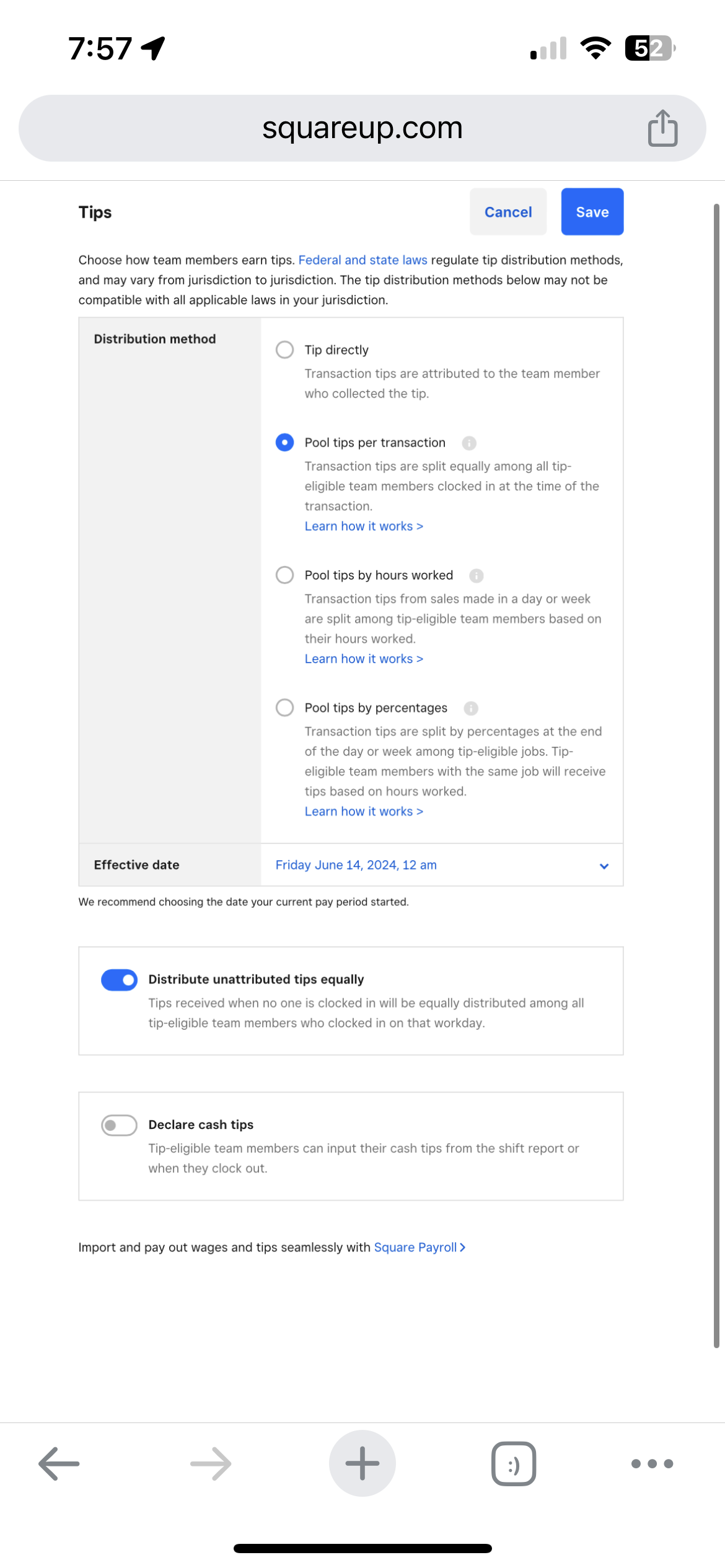725x1568 pixels.
Task: Open Federal and state laws link
Action: click(363, 260)
